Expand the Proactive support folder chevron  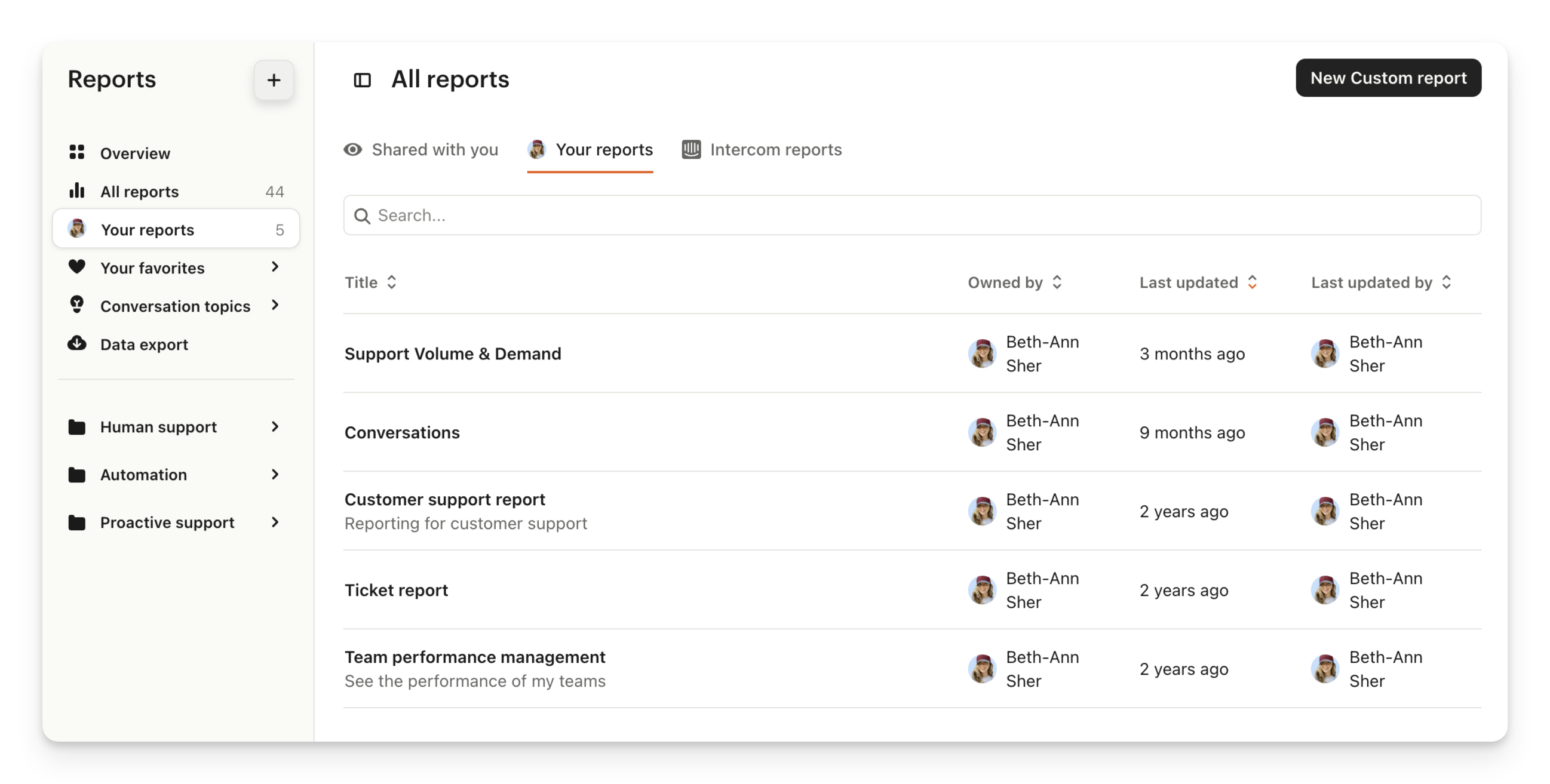275,522
